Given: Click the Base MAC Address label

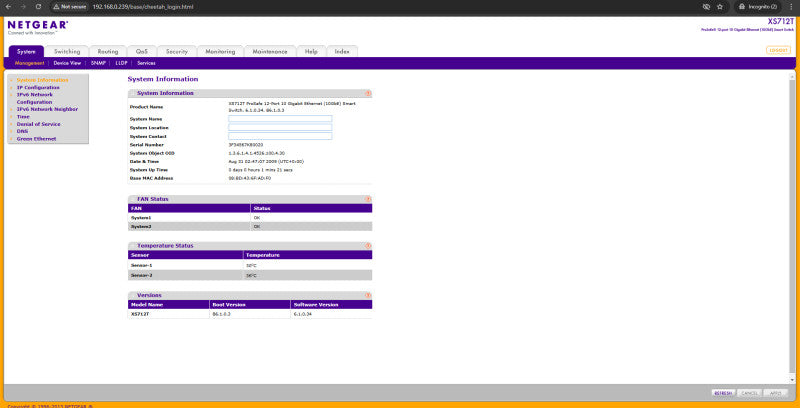Looking at the screenshot, I should coord(152,178).
